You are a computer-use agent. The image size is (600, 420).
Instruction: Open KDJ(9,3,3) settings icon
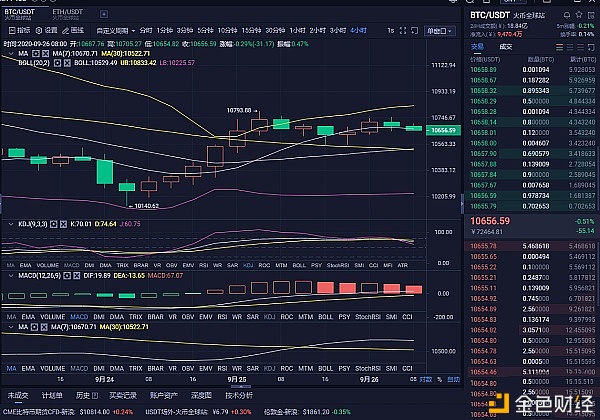tap(54, 224)
